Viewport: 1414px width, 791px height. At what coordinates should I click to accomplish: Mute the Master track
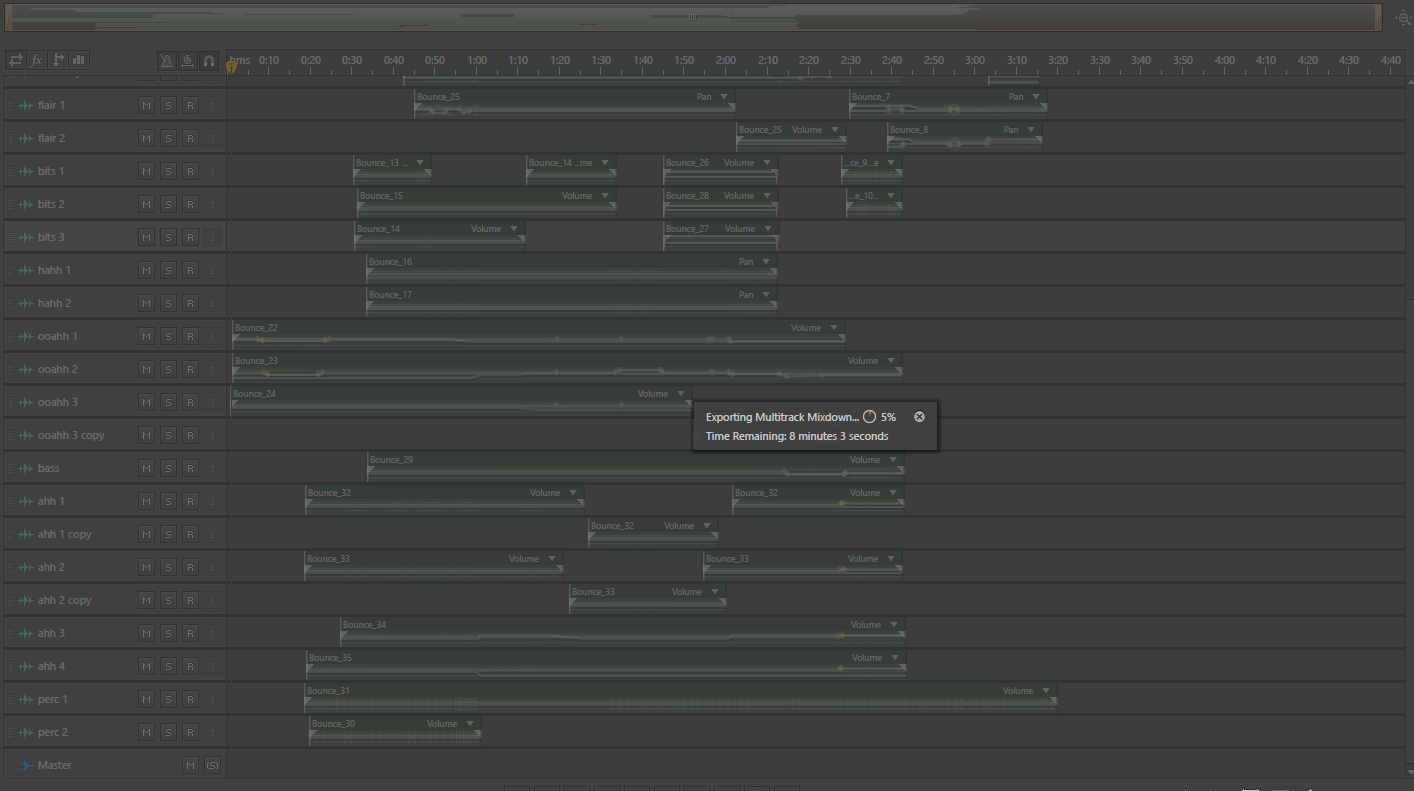click(x=190, y=765)
